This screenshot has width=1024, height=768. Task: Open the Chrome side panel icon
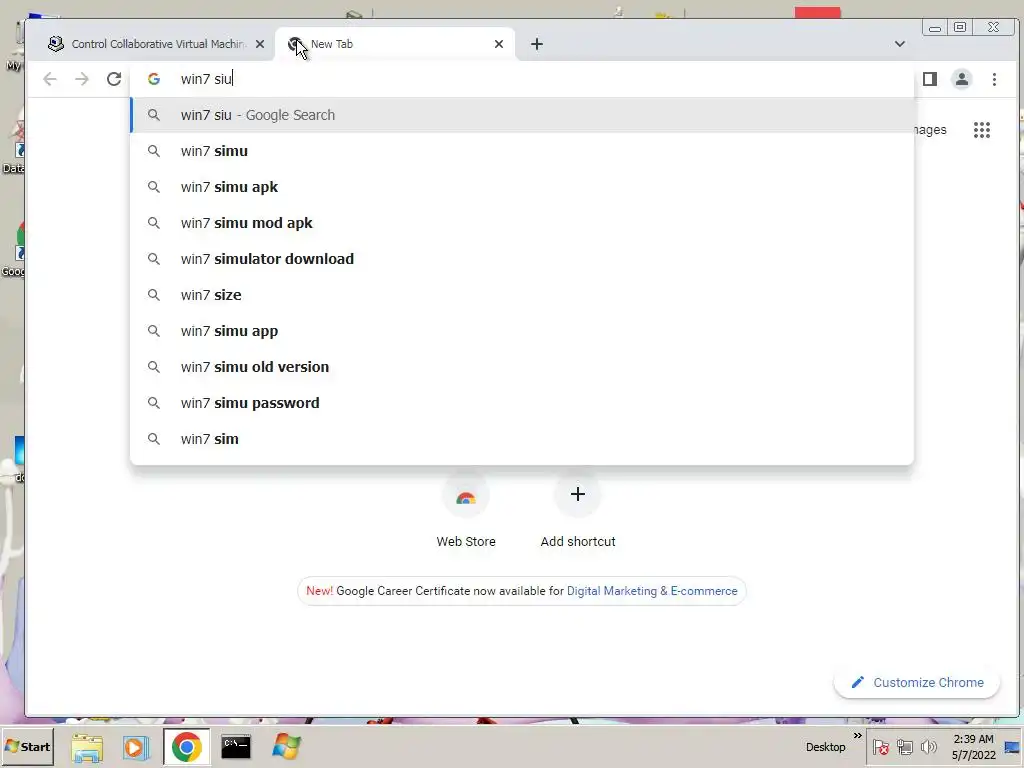pos(930,79)
